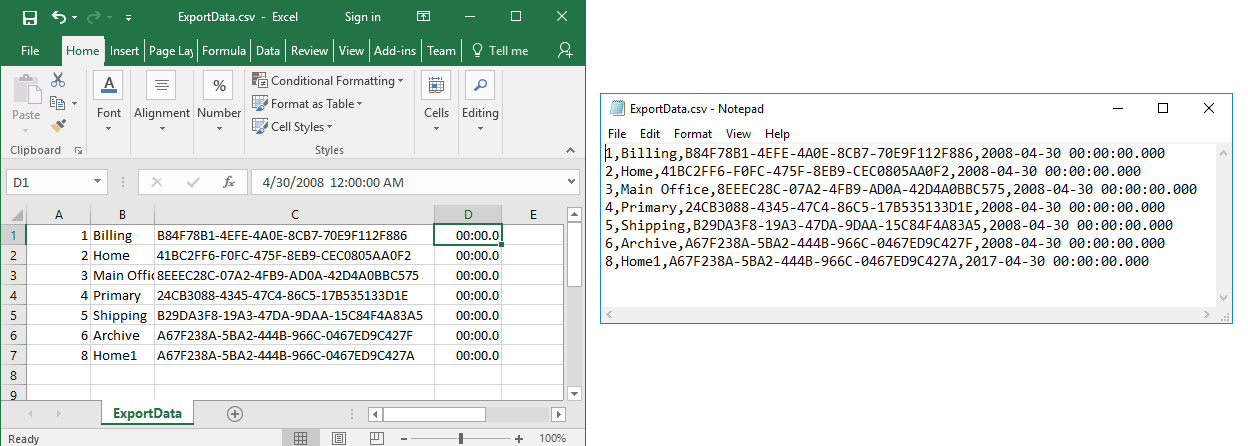Viewport: 1248px width, 446px height.
Task: Switch to the Data ribbon tab
Action: pyautogui.click(x=268, y=51)
